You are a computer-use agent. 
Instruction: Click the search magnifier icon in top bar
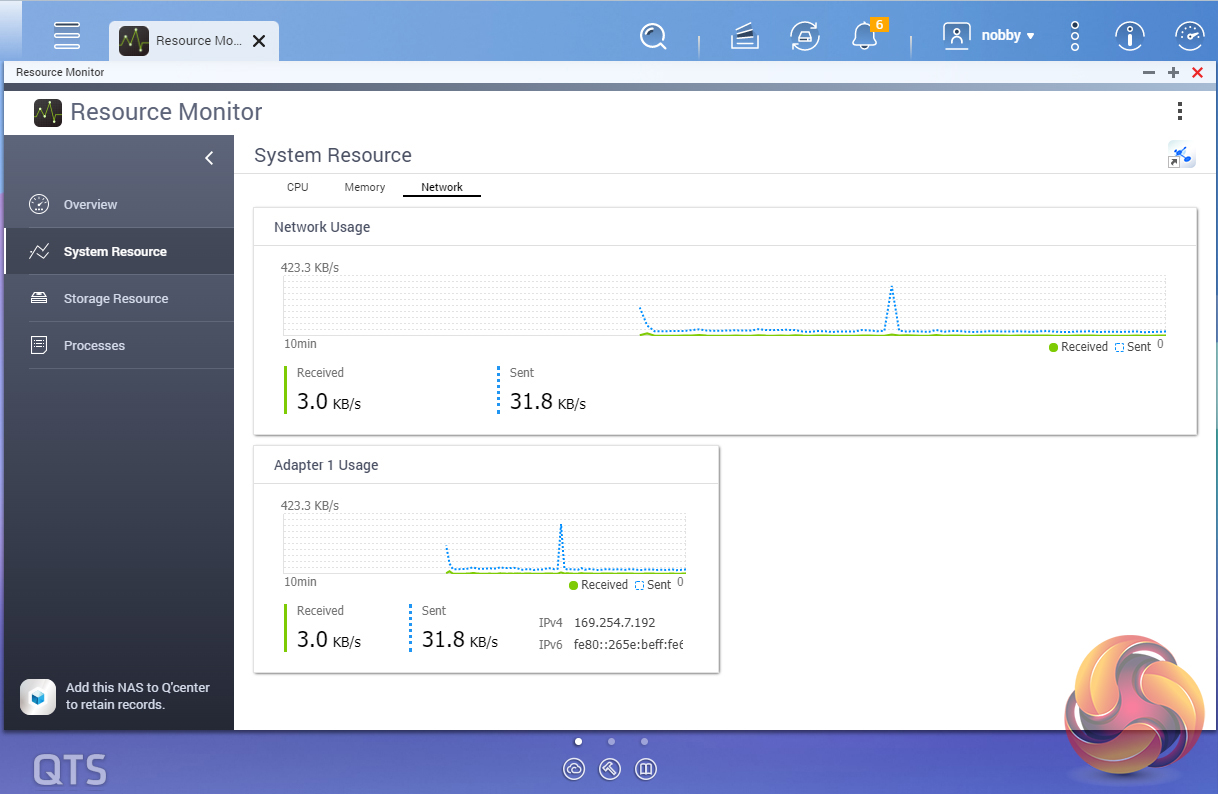point(653,37)
